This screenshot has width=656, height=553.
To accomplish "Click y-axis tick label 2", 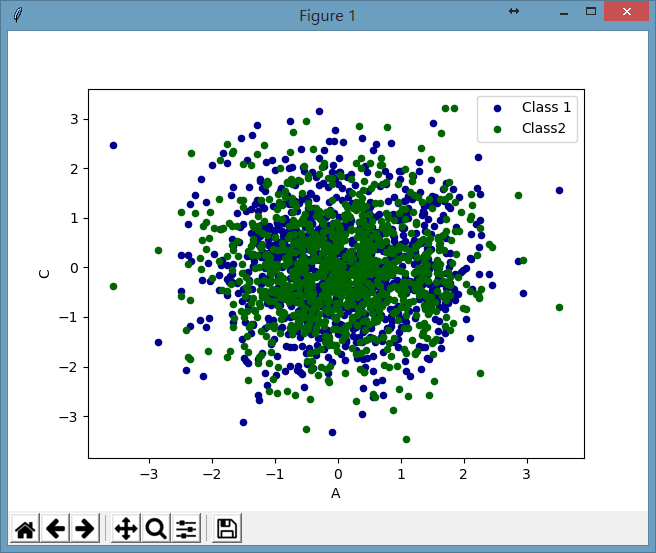I will [x=74, y=169].
